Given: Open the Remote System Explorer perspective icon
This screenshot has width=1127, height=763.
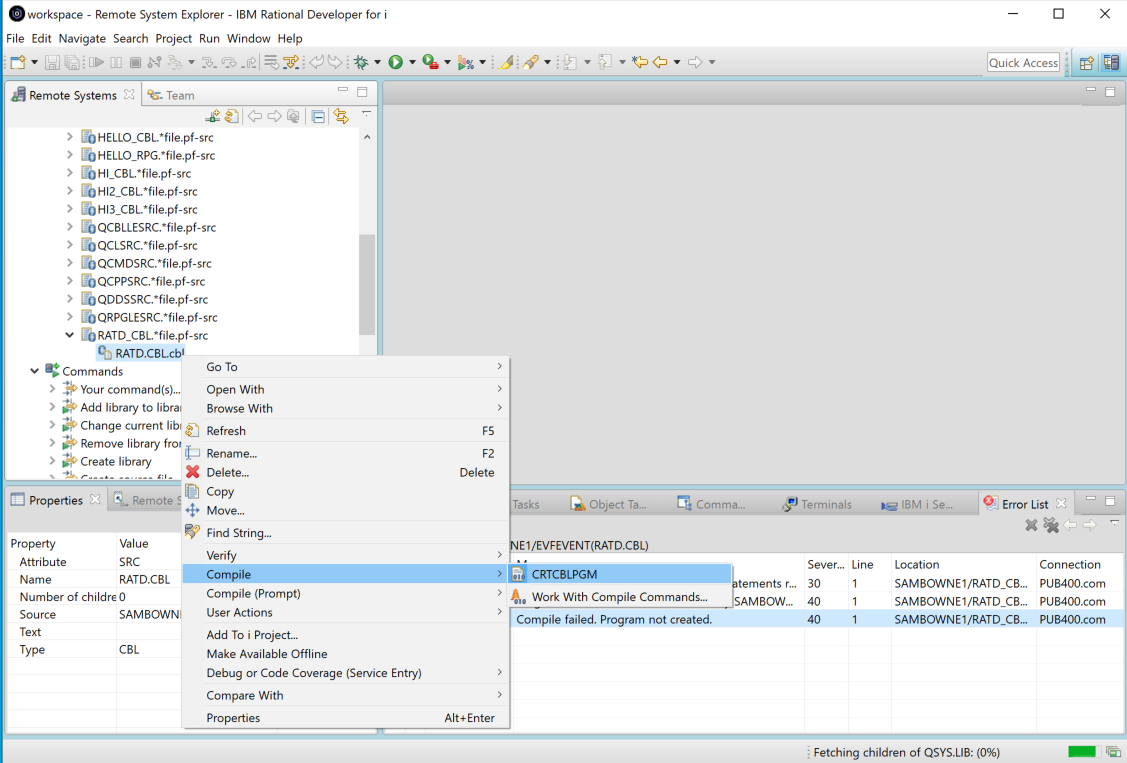Looking at the screenshot, I should coord(1111,62).
